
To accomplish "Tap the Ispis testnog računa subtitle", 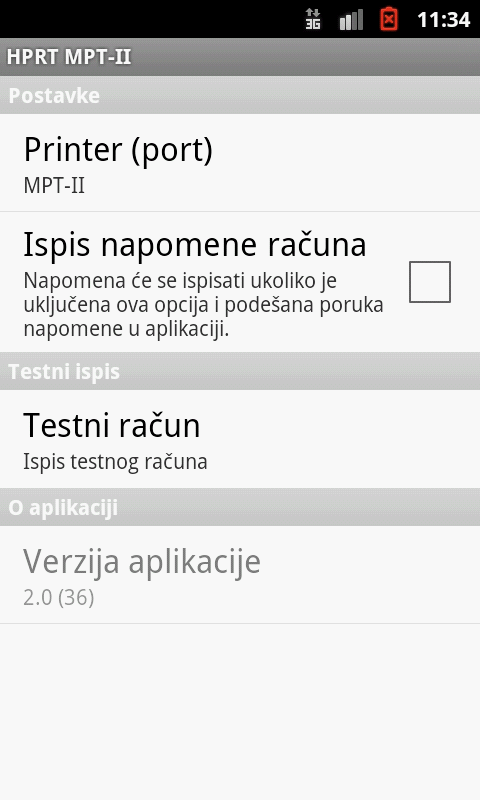I will click(x=115, y=462).
